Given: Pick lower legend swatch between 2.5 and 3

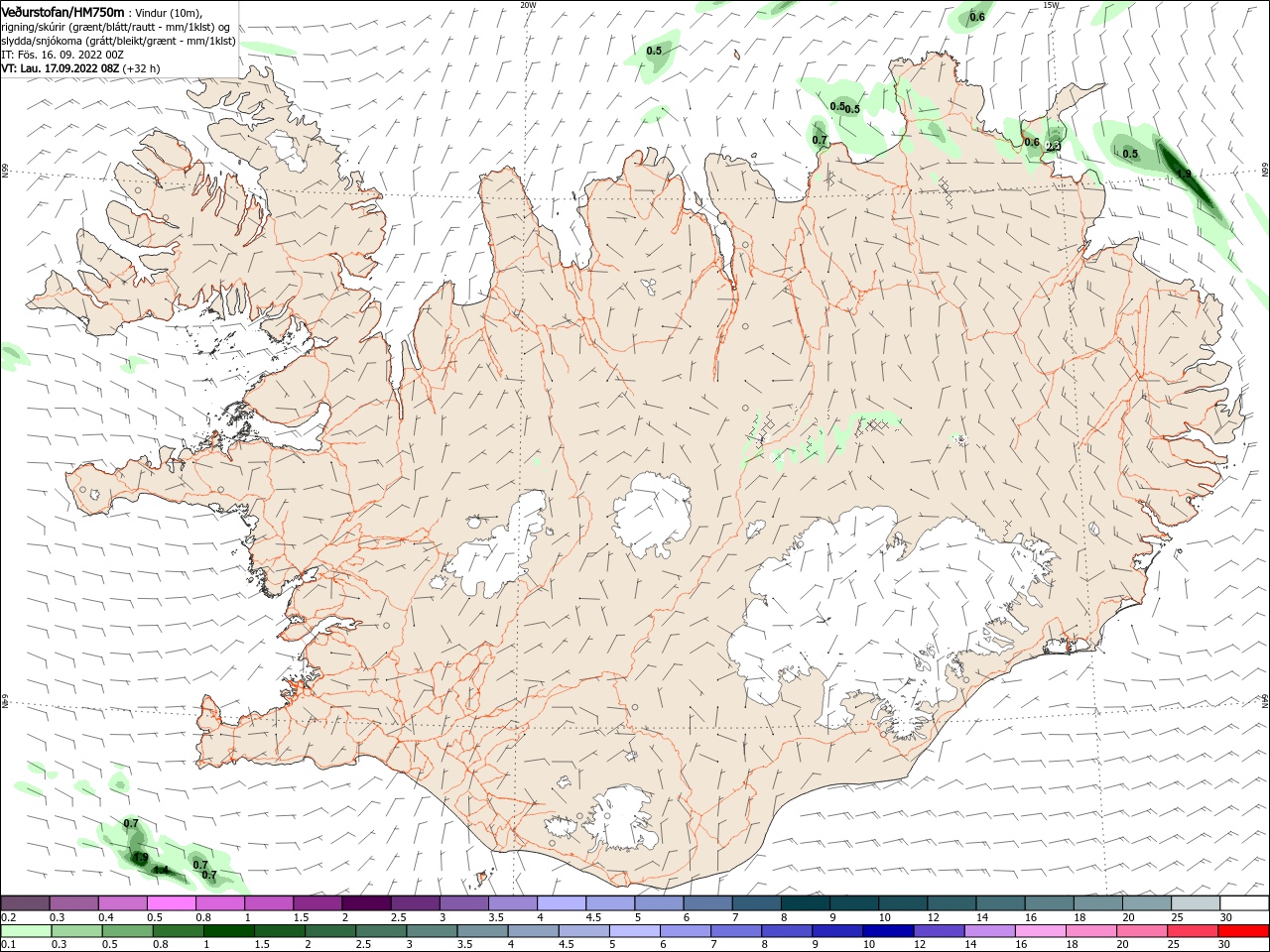Looking at the screenshot, I should 381,931.
